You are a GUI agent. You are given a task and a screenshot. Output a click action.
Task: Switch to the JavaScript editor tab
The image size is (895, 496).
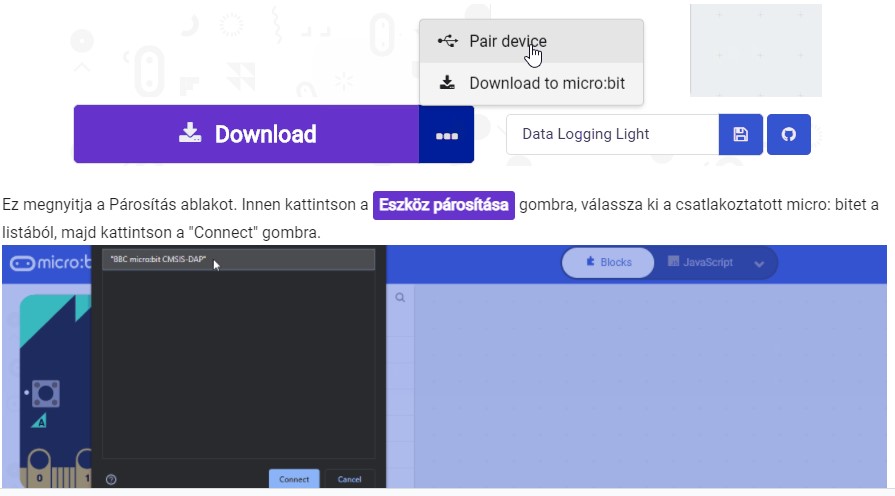click(x=700, y=262)
